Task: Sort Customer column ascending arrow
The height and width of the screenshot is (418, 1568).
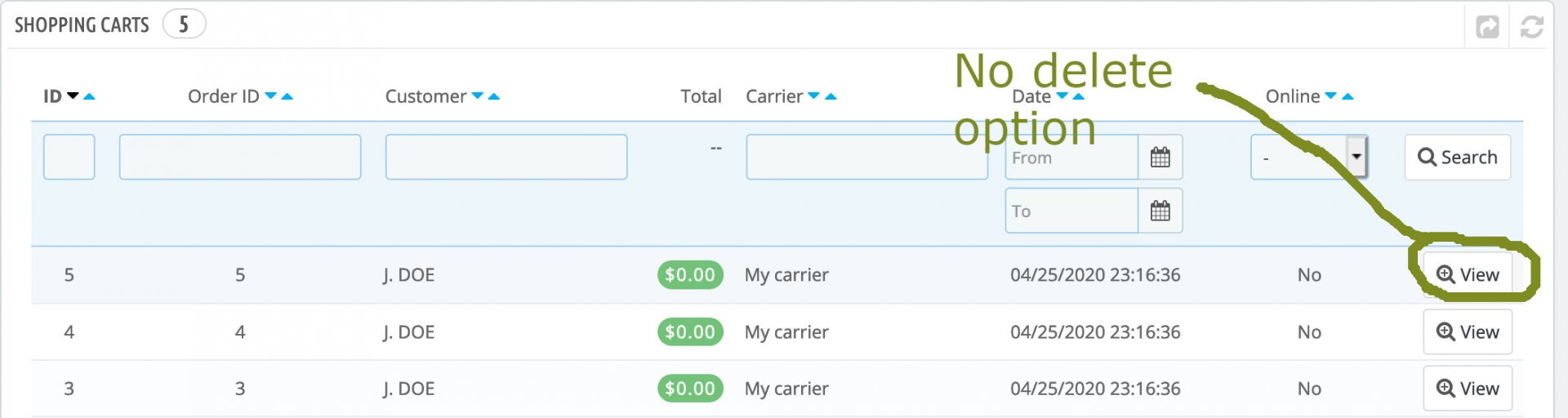Action: click(494, 96)
